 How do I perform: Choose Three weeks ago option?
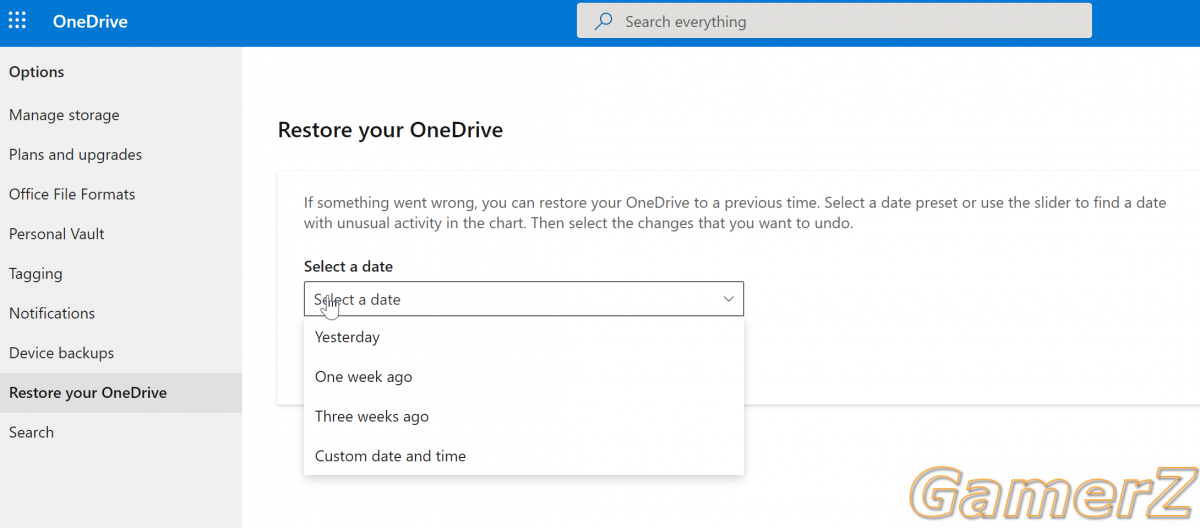point(524,416)
